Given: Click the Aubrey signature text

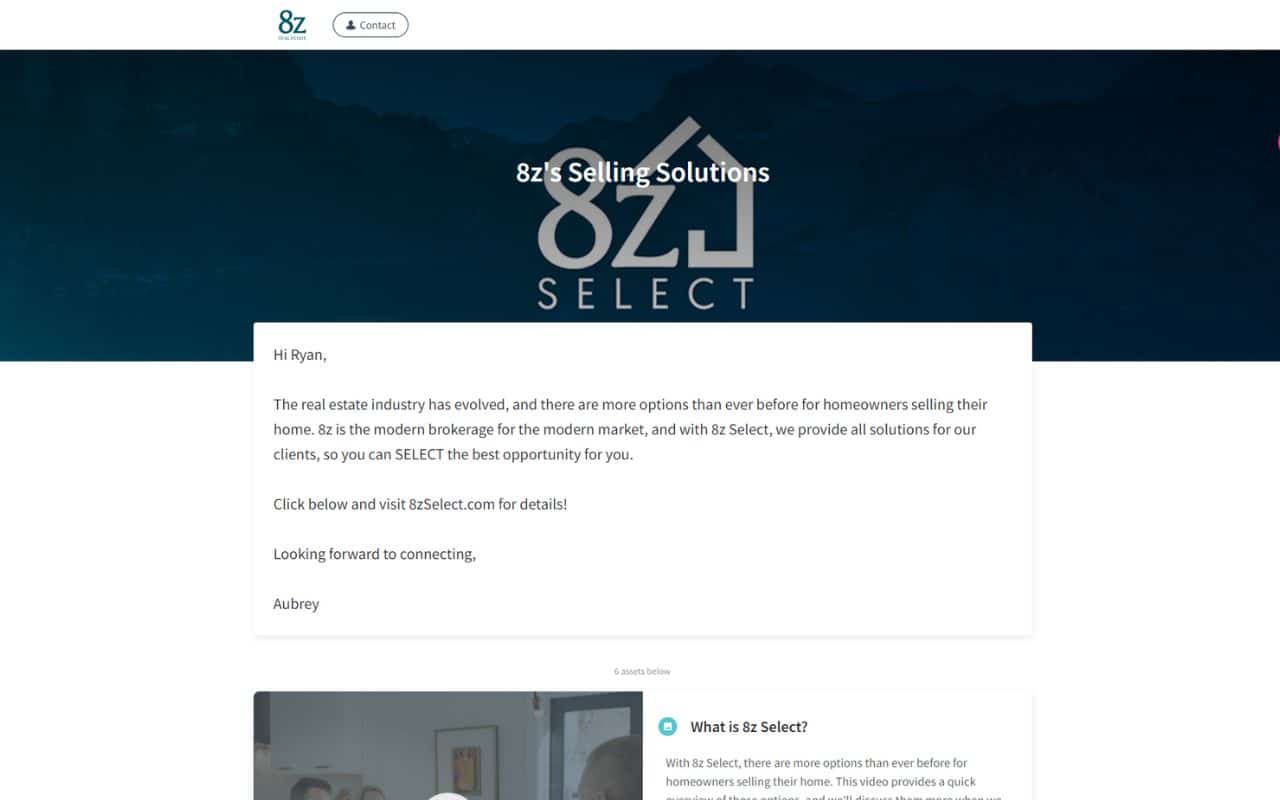Looking at the screenshot, I should [x=296, y=604].
